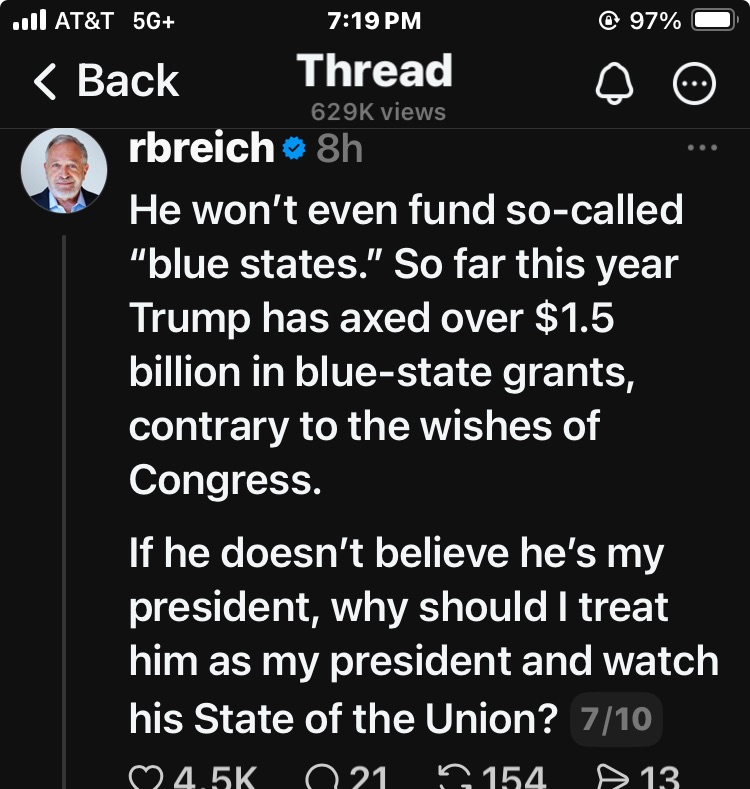Tap the battery icon in status bar
Screen dimensions: 750x789
pos(714,21)
